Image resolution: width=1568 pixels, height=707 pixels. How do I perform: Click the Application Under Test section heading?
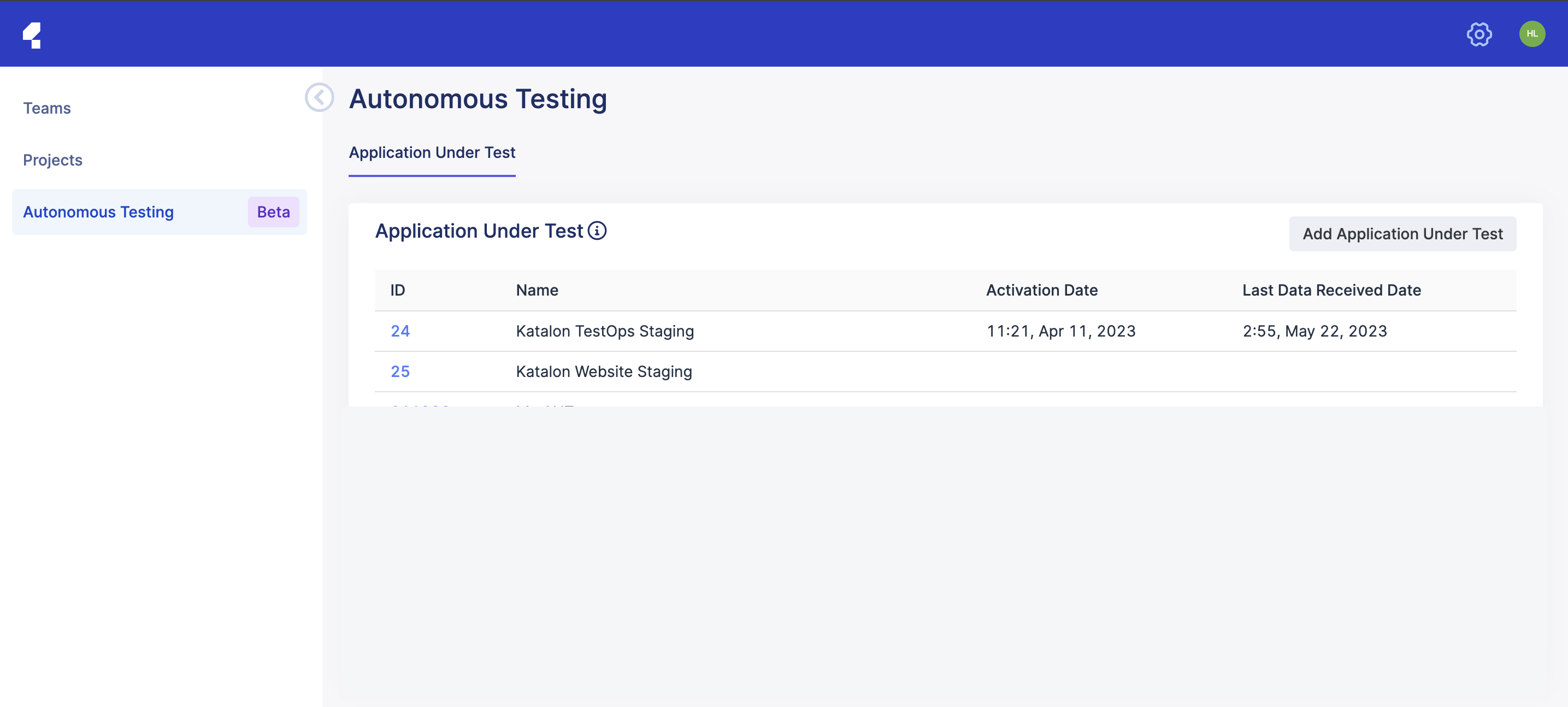click(x=479, y=232)
